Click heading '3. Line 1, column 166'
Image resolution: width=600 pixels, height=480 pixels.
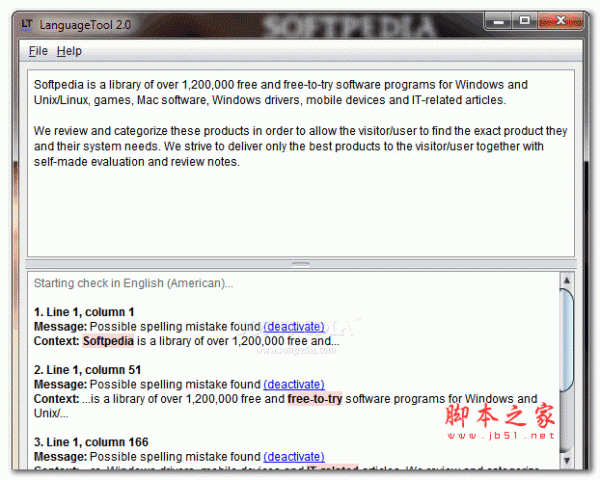pyautogui.click(x=91, y=442)
